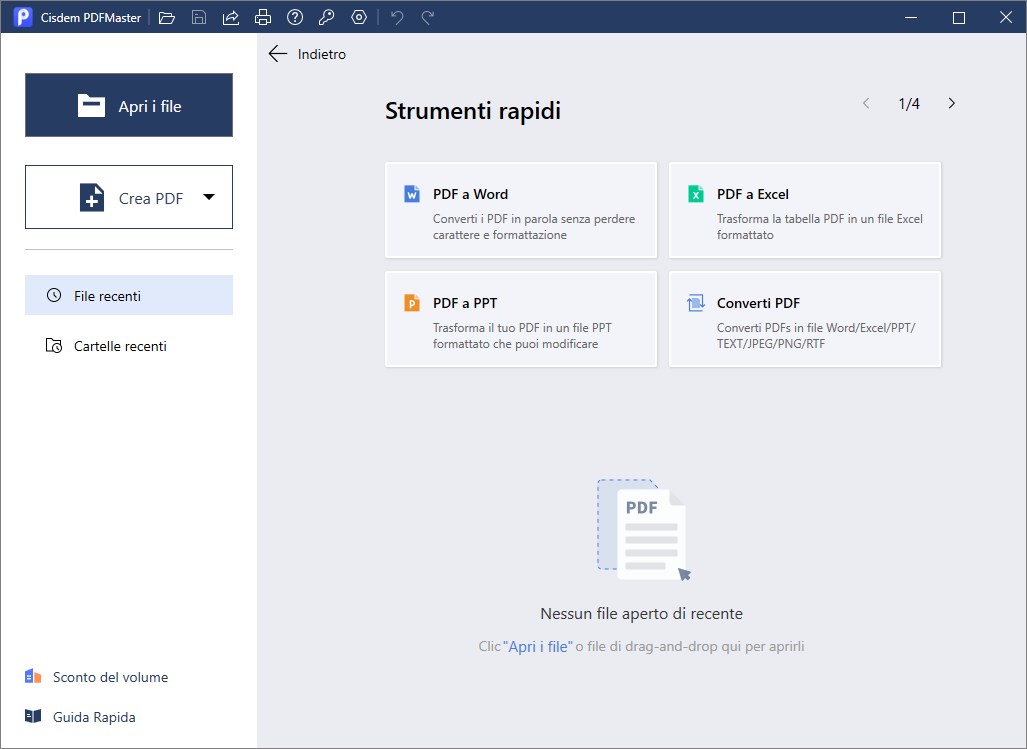Image resolution: width=1027 pixels, height=749 pixels.
Task: Click the Print toolbar icon
Action: point(262,16)
